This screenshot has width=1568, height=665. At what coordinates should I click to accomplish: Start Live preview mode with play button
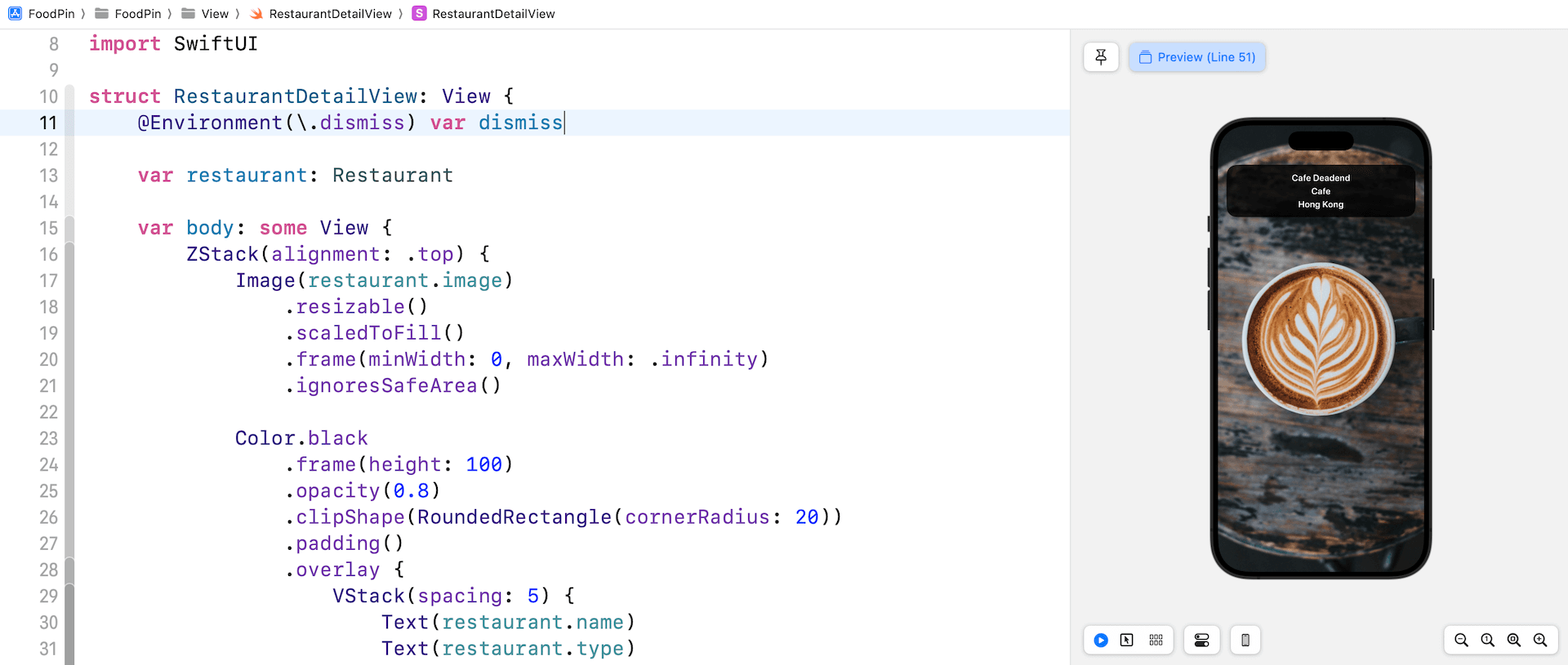1101,640
